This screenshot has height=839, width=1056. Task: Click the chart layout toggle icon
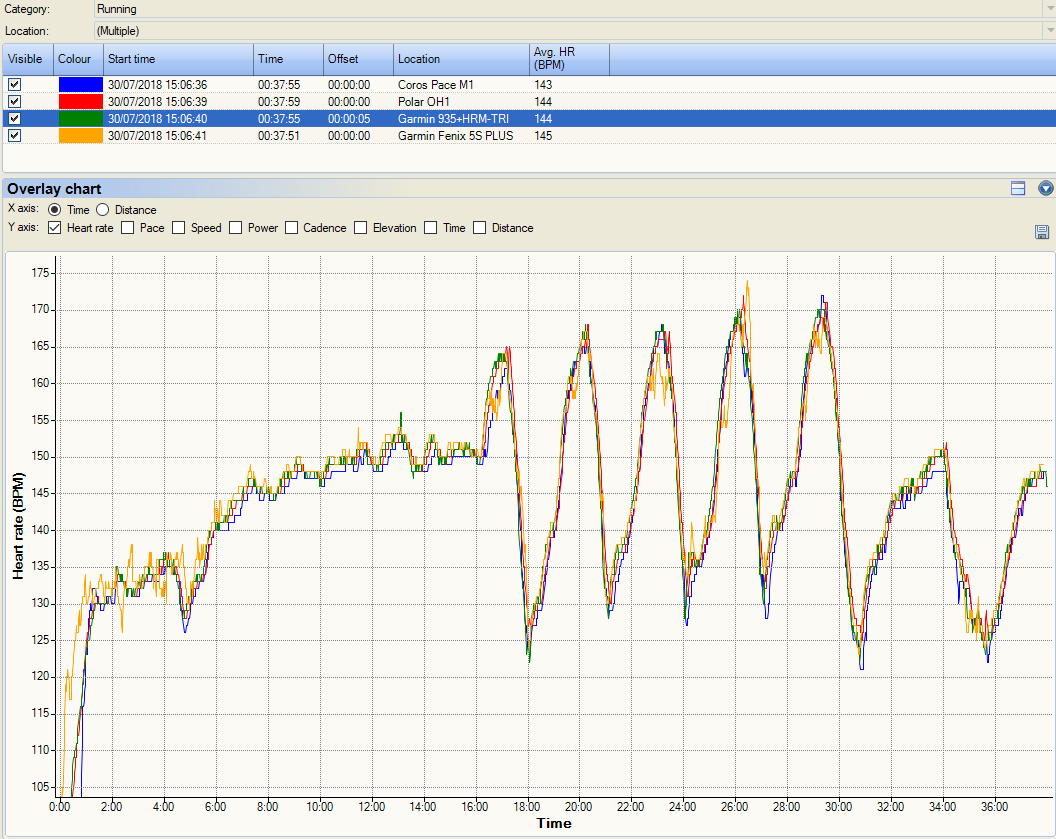(1018, 188)
